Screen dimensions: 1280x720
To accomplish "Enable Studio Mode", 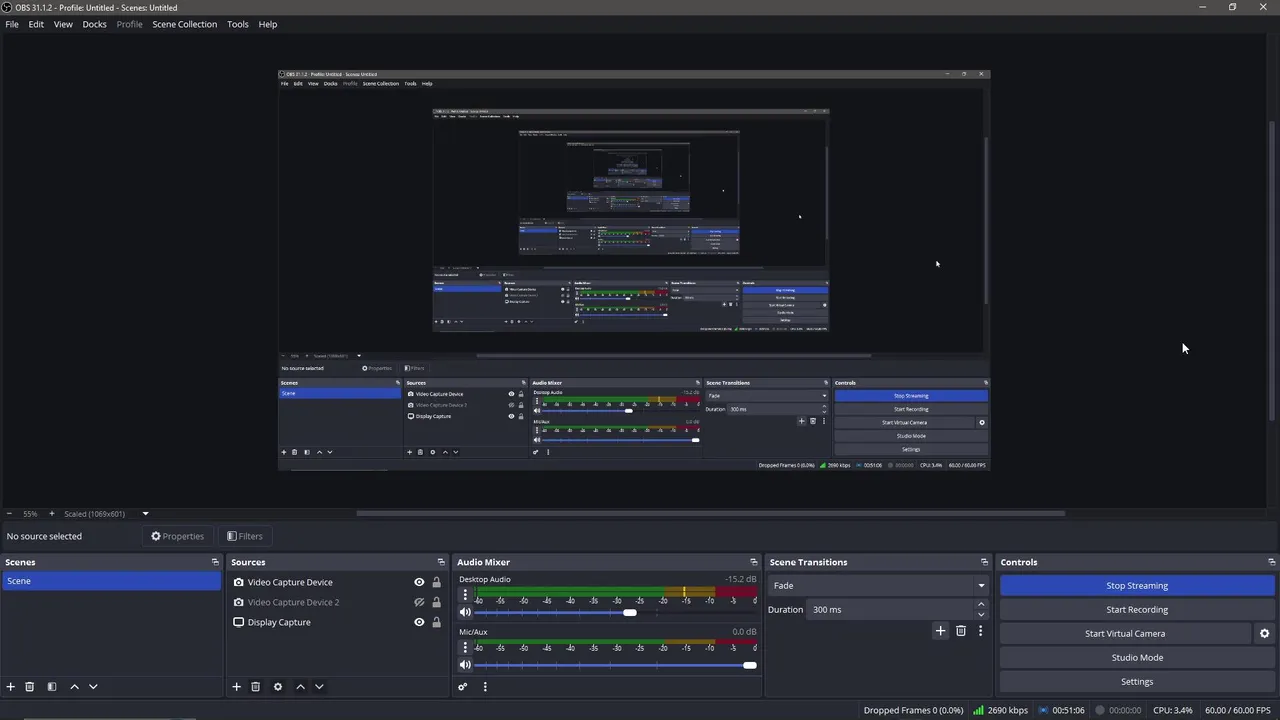I will pyautogui.click(x=1137, y=658).
